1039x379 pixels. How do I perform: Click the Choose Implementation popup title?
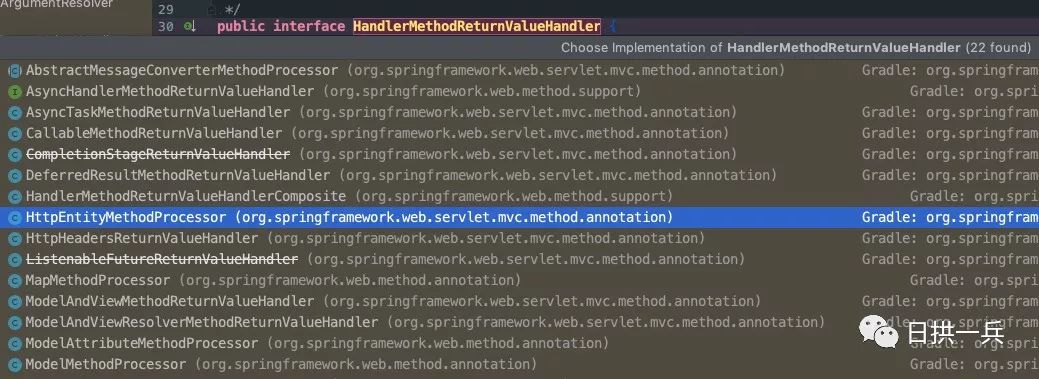[796, 48]
